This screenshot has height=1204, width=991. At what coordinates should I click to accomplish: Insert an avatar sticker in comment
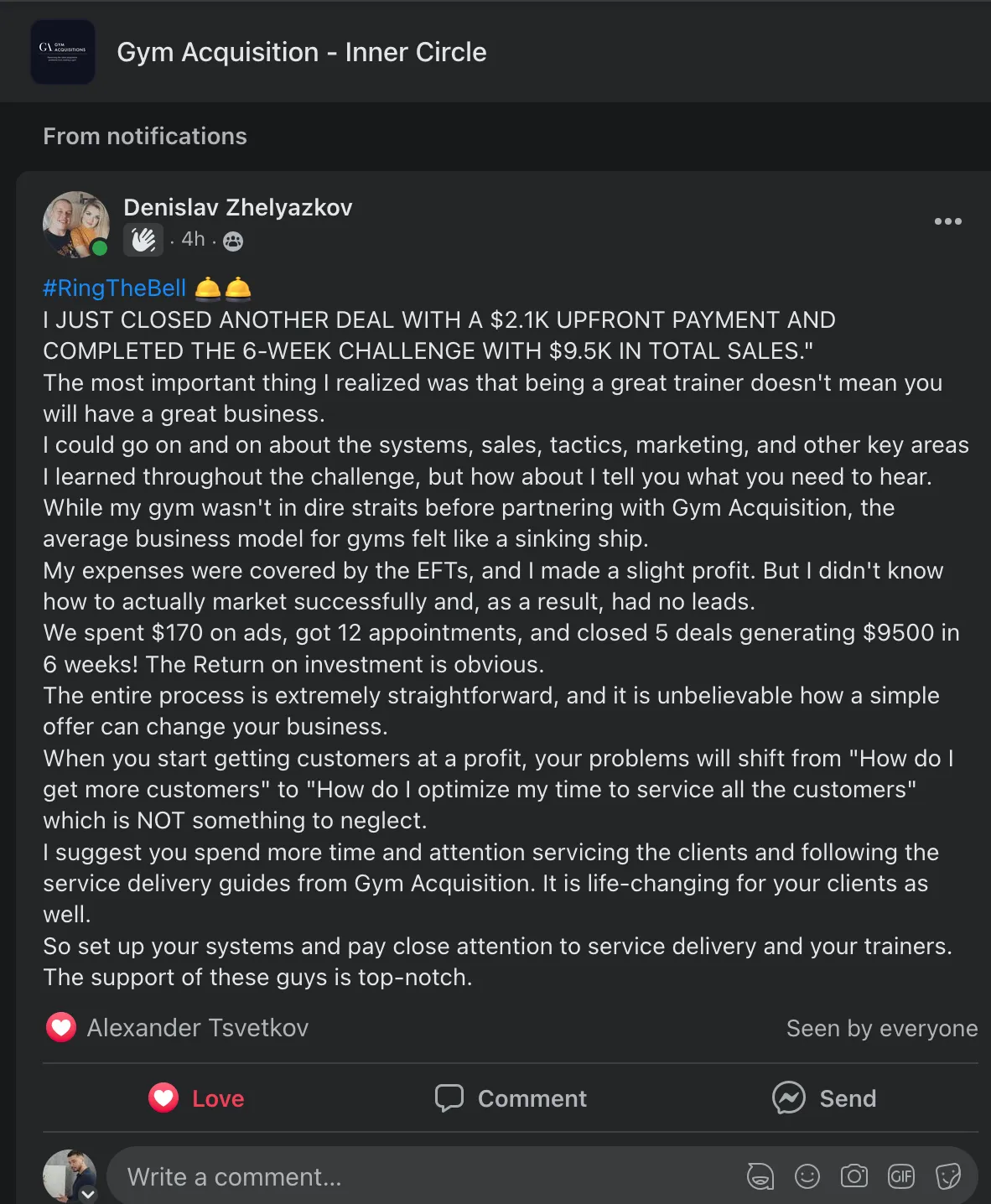(760, 1176)
